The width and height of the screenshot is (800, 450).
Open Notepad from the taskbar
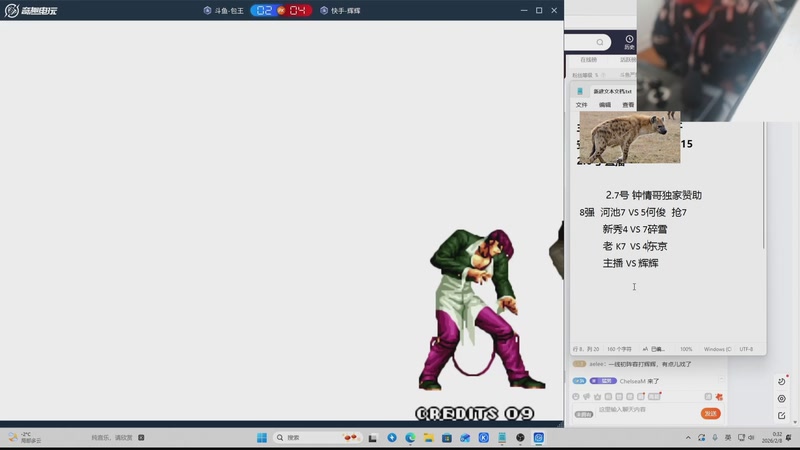pyautogui.click(x=502, y=438)
